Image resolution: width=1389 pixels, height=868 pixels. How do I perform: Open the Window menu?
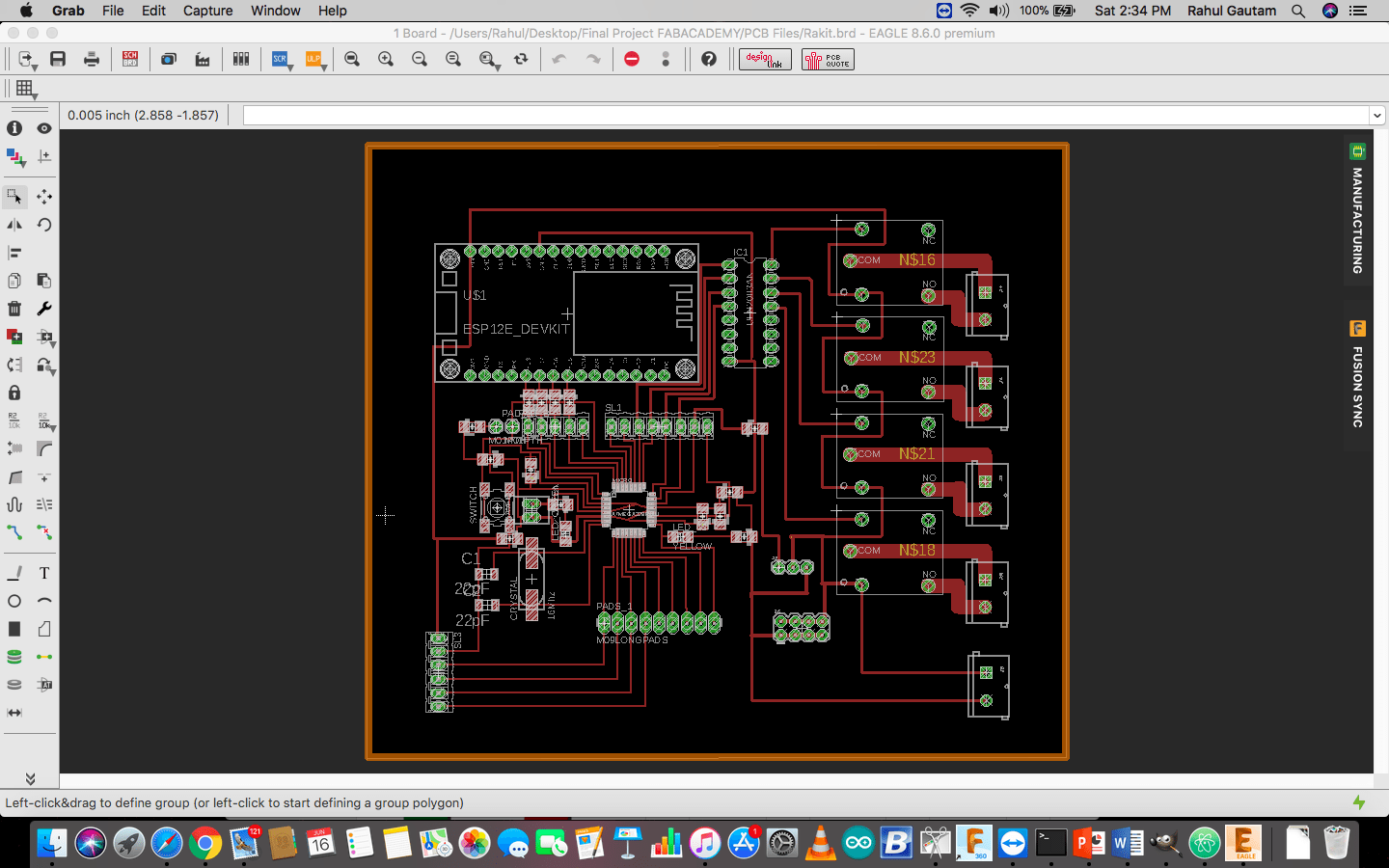pyautogui.click(x=276, y=11)
